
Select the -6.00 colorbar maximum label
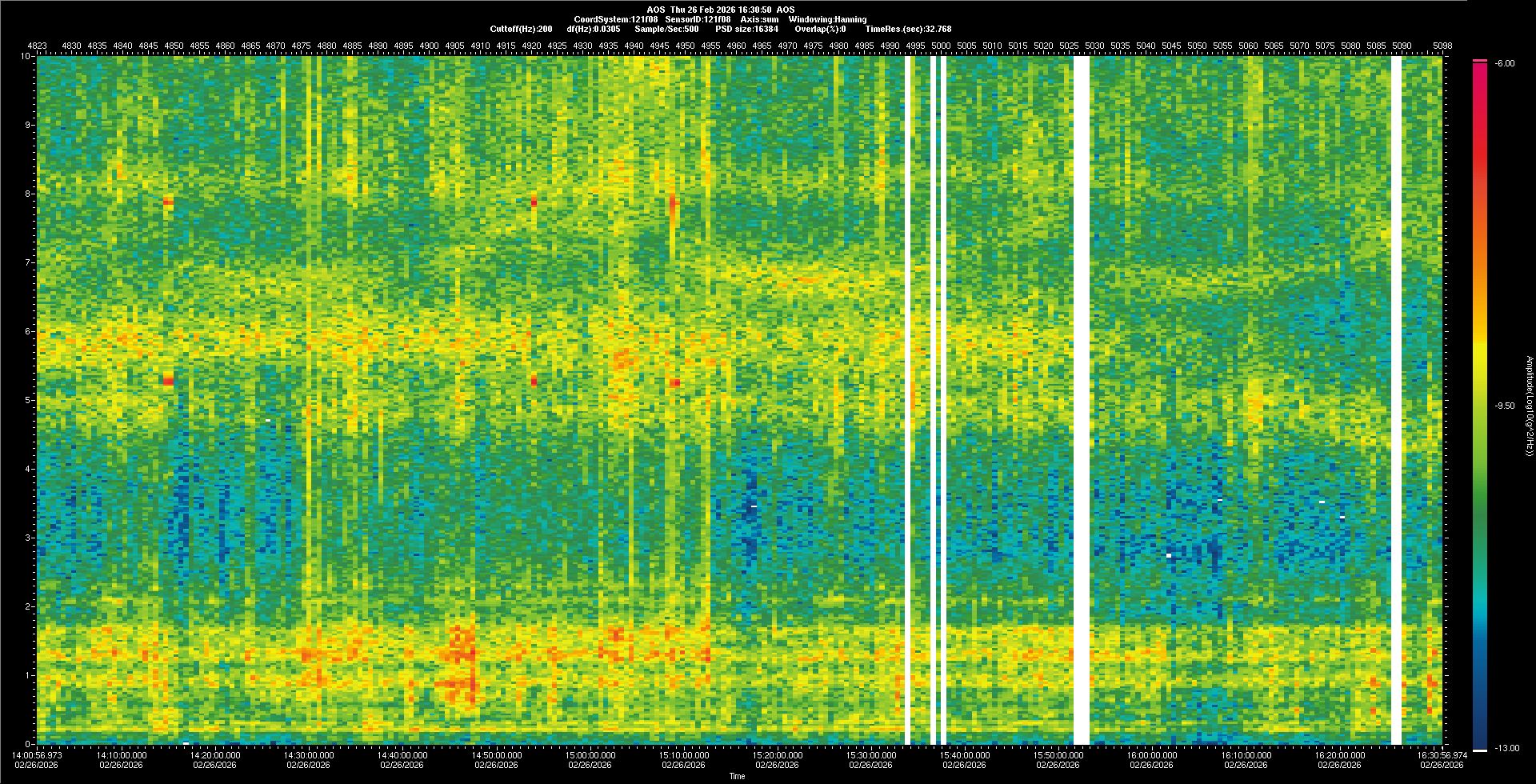[1504, 63]
